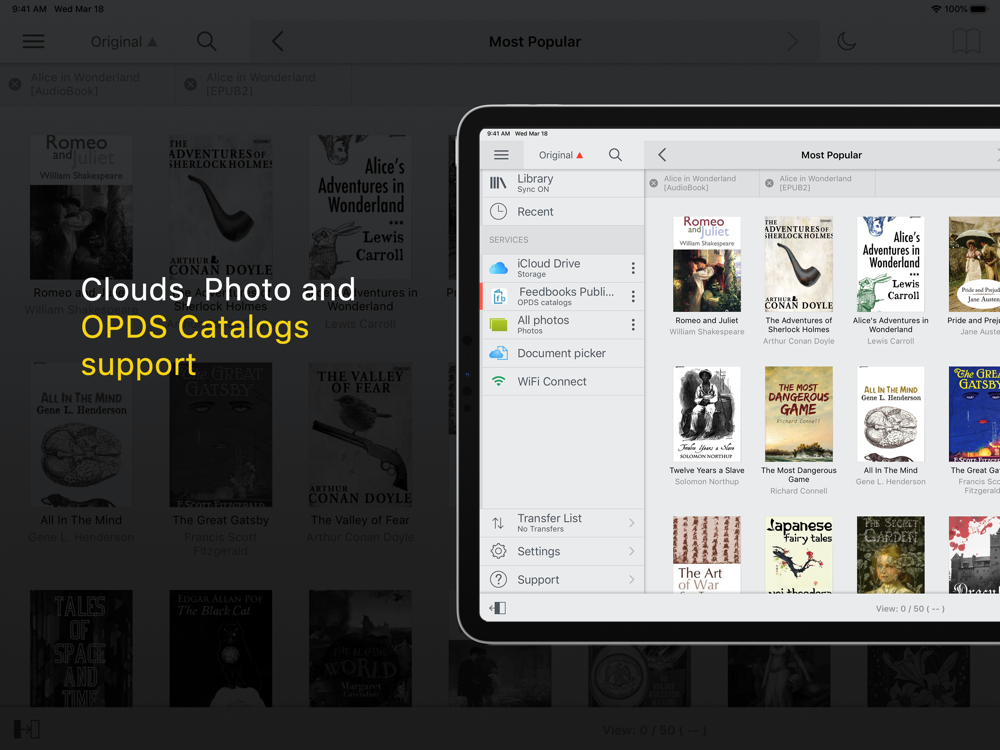Viewport: 1000px width, 750px height.
Task: Click 'View: 0 / 50' status text in tablet
Action: [910, 608]
